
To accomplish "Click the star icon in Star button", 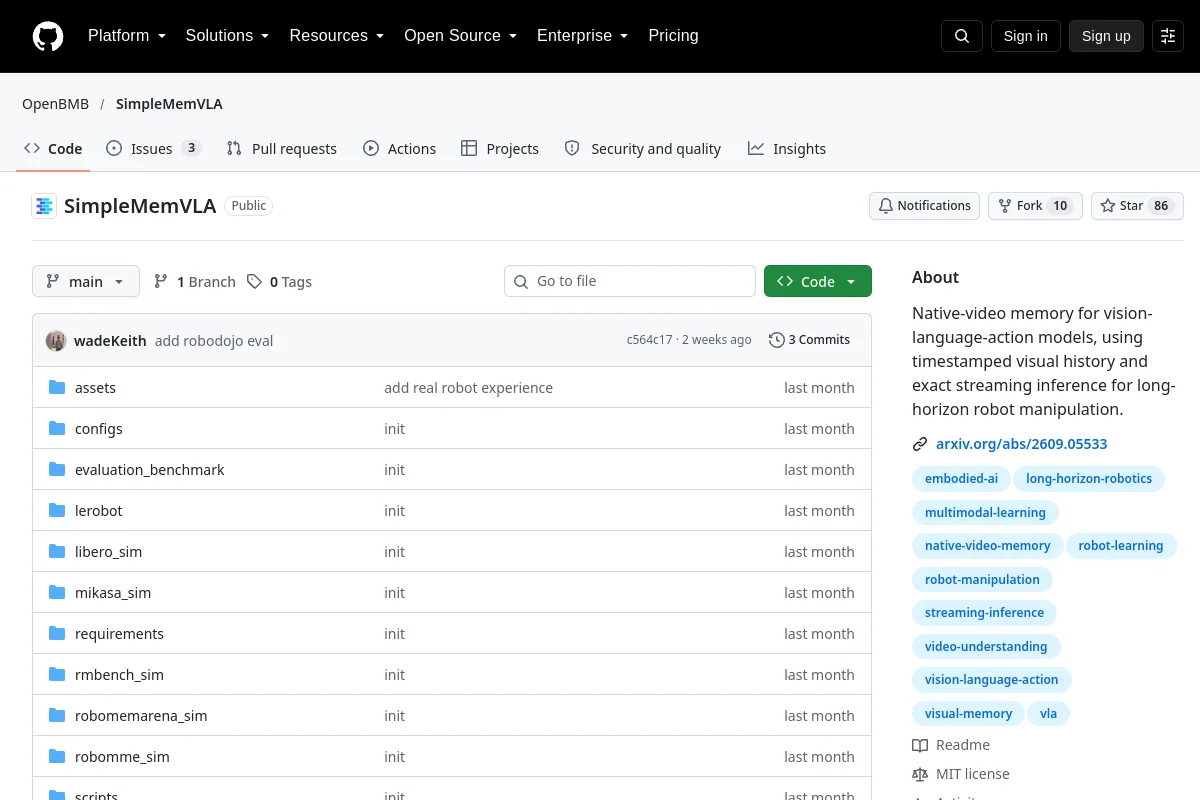I will 1108,206.
